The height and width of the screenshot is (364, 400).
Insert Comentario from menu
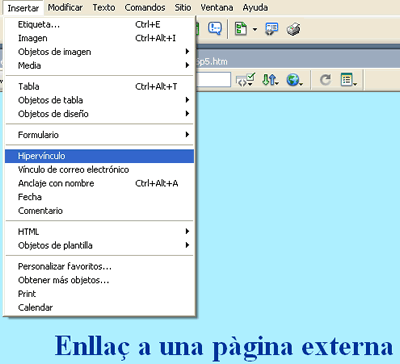tap(99, 211)
